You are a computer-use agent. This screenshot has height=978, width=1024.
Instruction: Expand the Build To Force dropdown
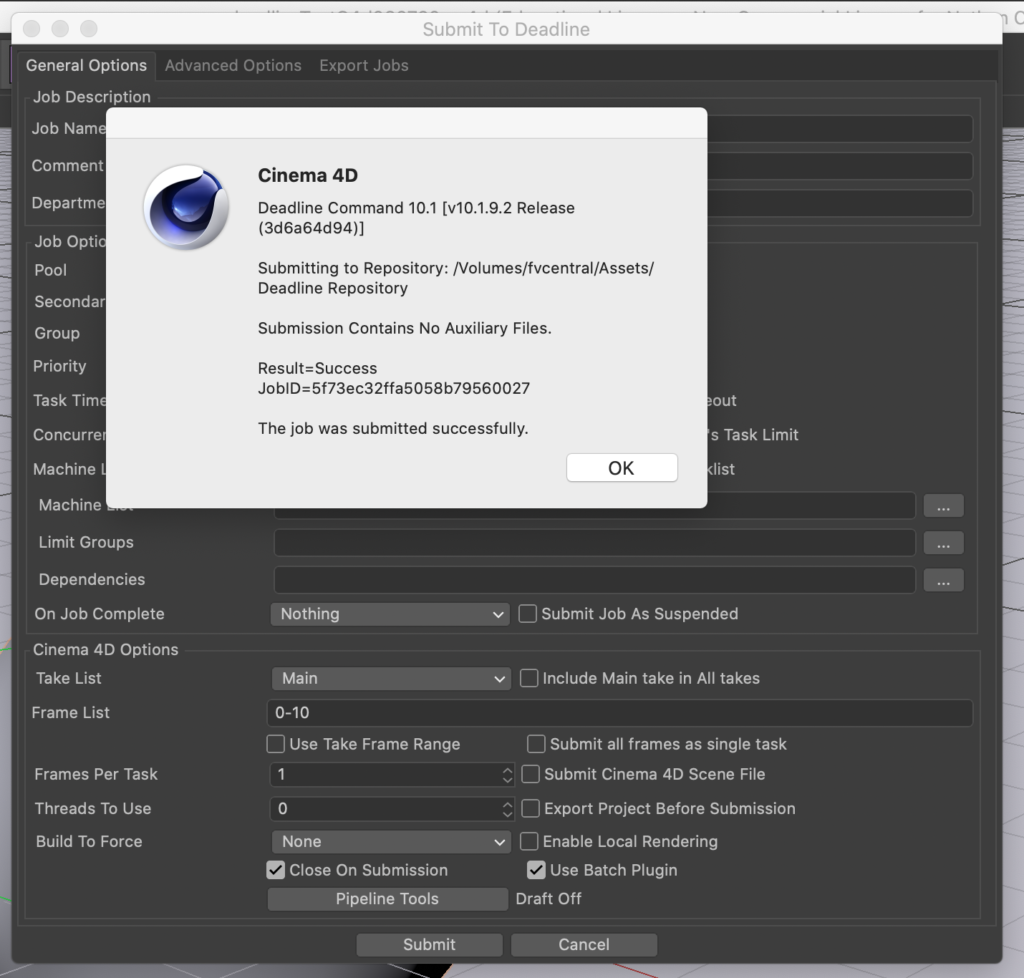point(391,842)
